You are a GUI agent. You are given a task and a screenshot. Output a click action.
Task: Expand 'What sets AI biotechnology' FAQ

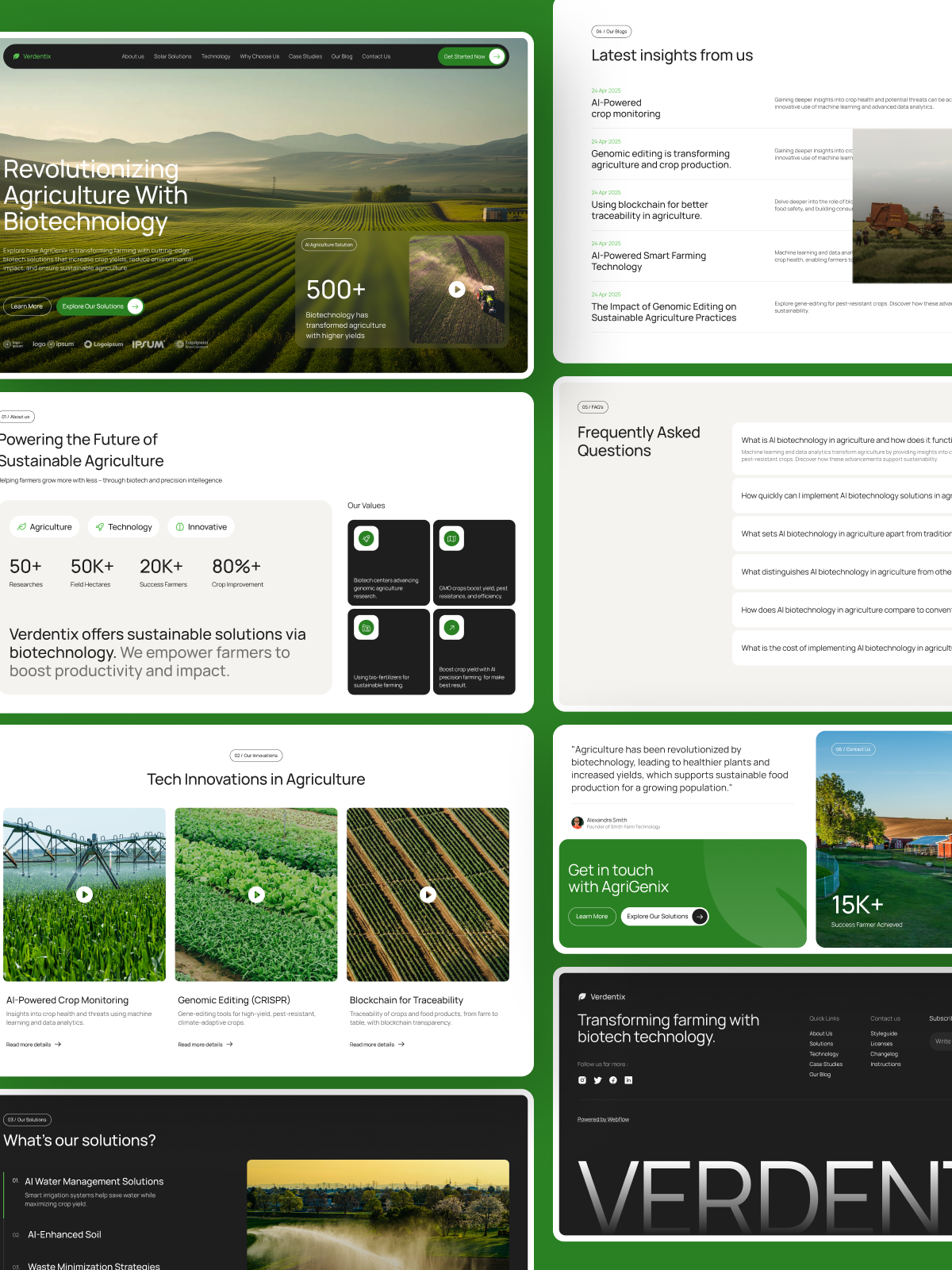842,533
